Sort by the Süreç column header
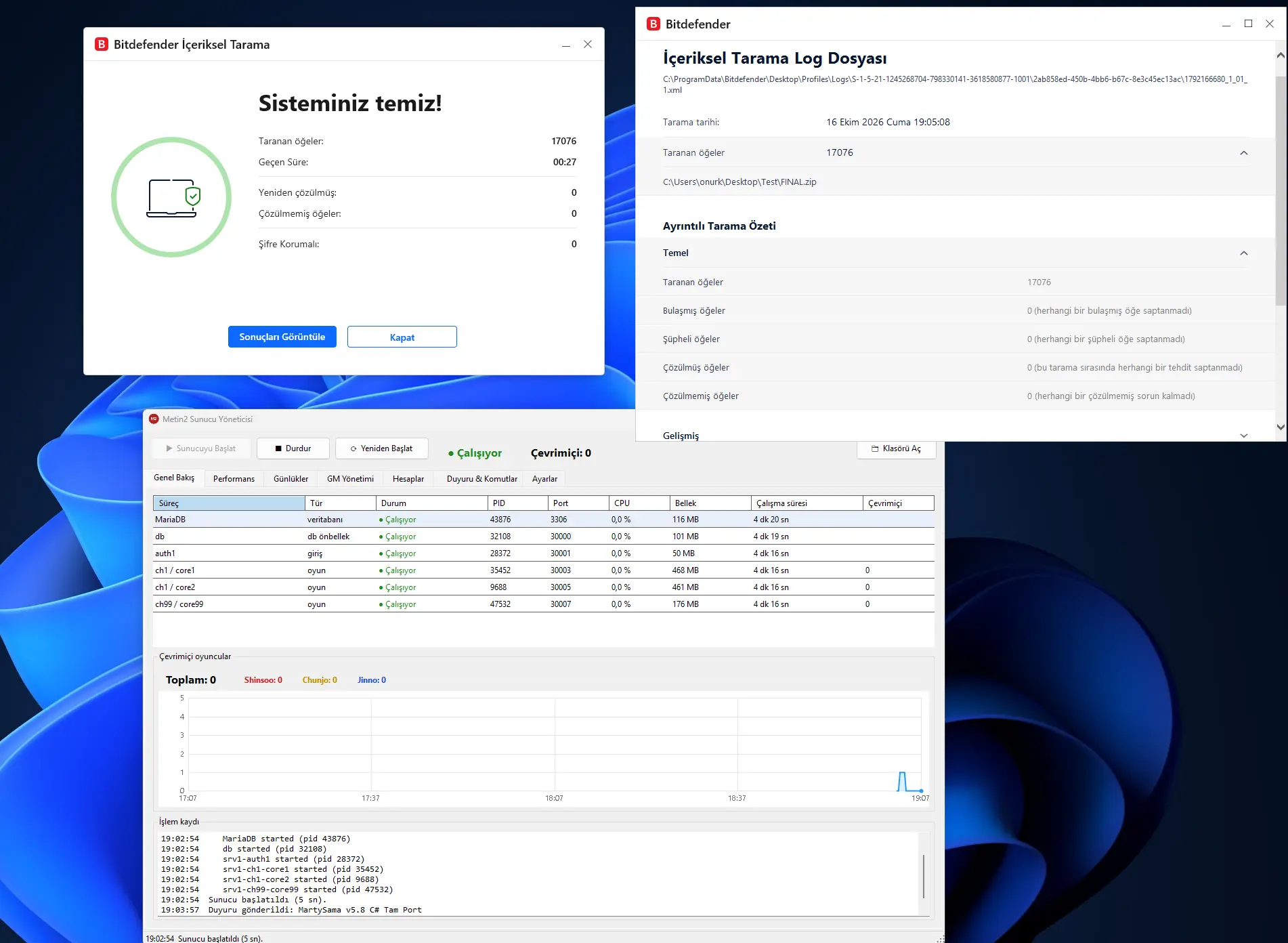This screenshot has height=943, width=1288. 229,503
